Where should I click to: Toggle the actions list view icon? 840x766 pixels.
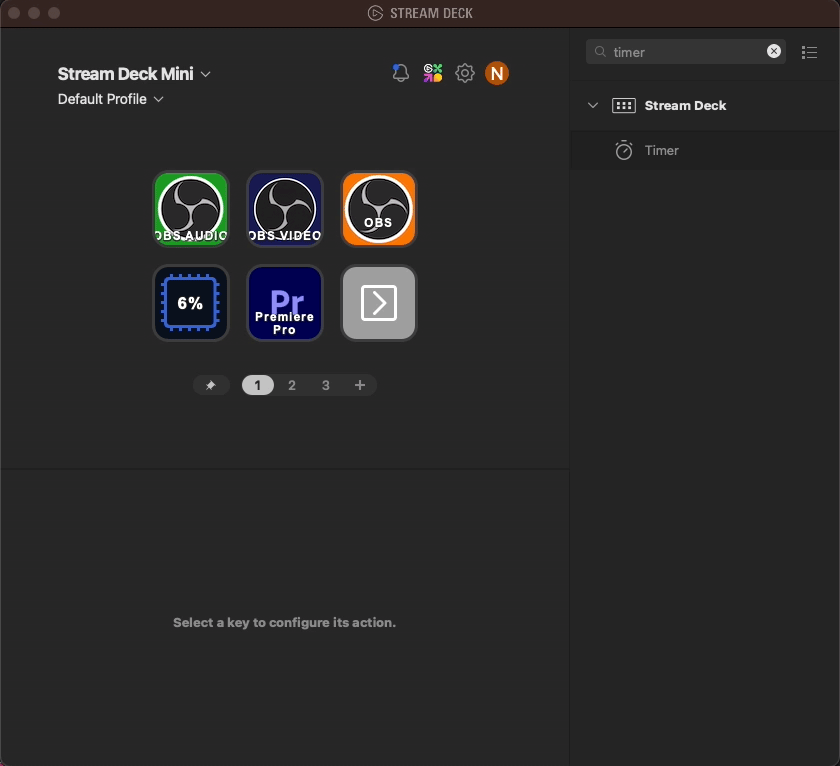809,52
